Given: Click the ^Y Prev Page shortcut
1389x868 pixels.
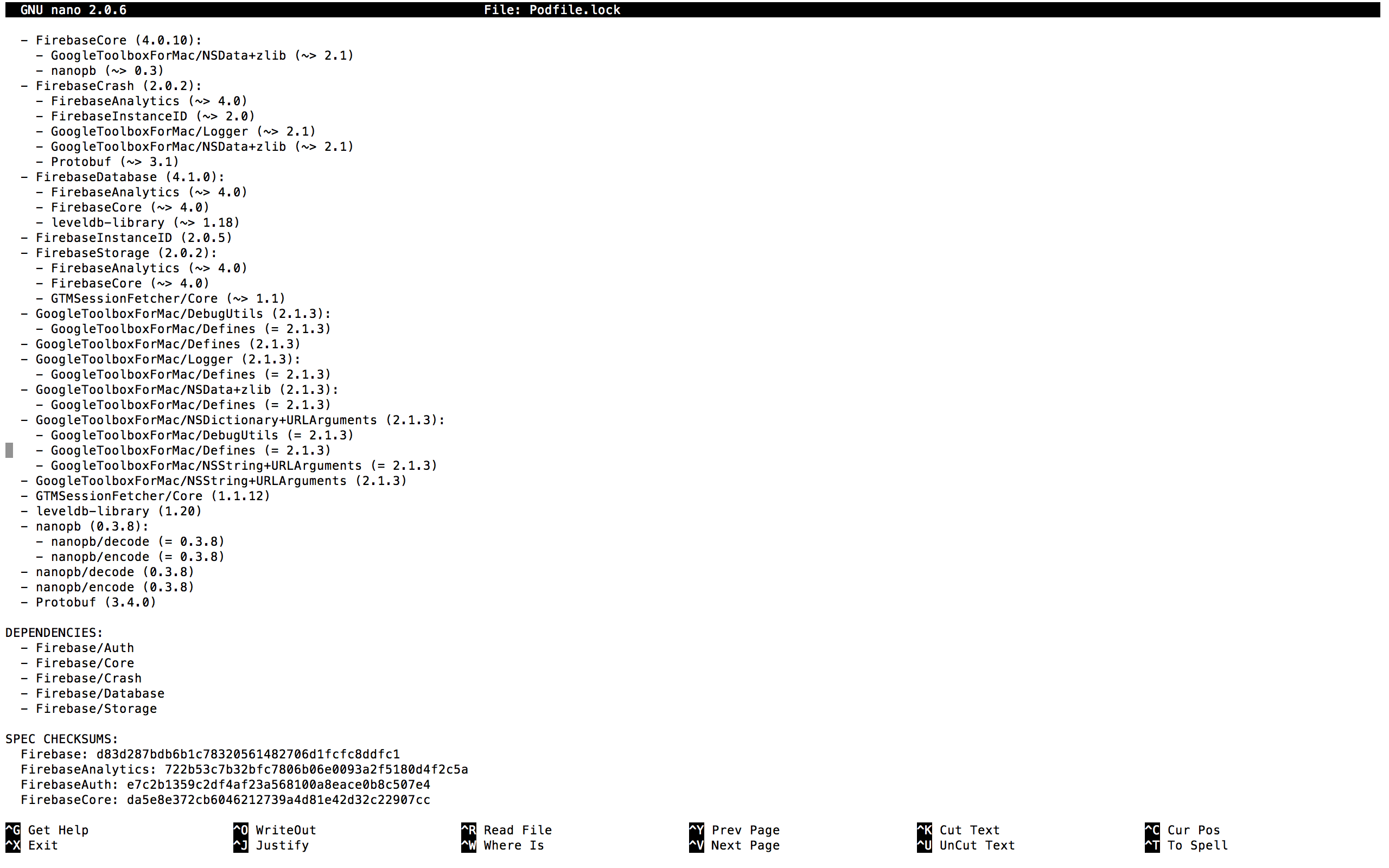Looking at the screenshot, I should coord(735,830).
